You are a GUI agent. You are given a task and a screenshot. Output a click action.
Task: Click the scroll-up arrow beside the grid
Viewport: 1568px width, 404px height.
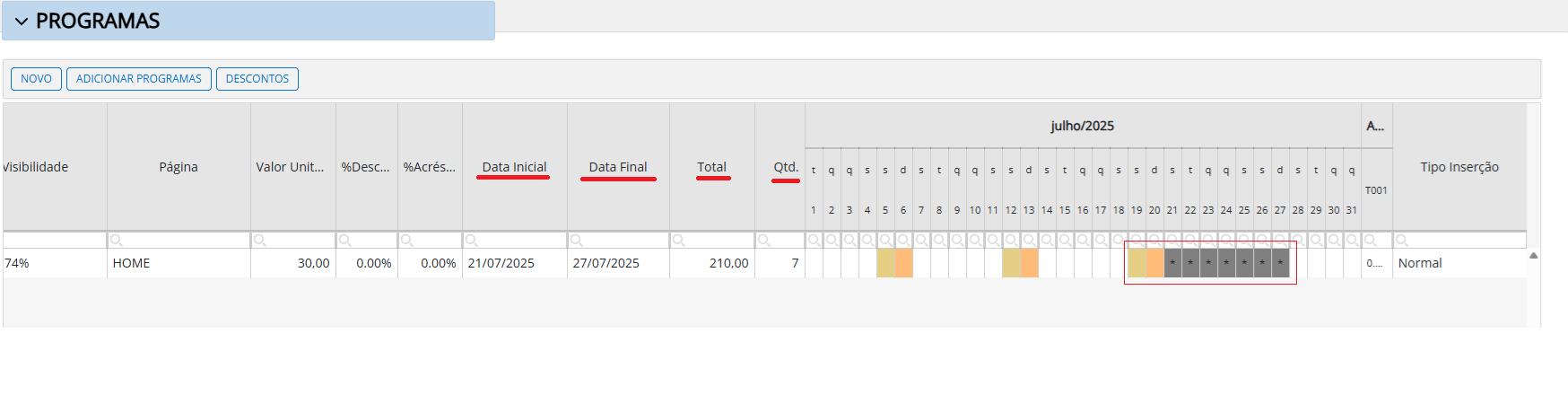click(x=1533, y=256)
